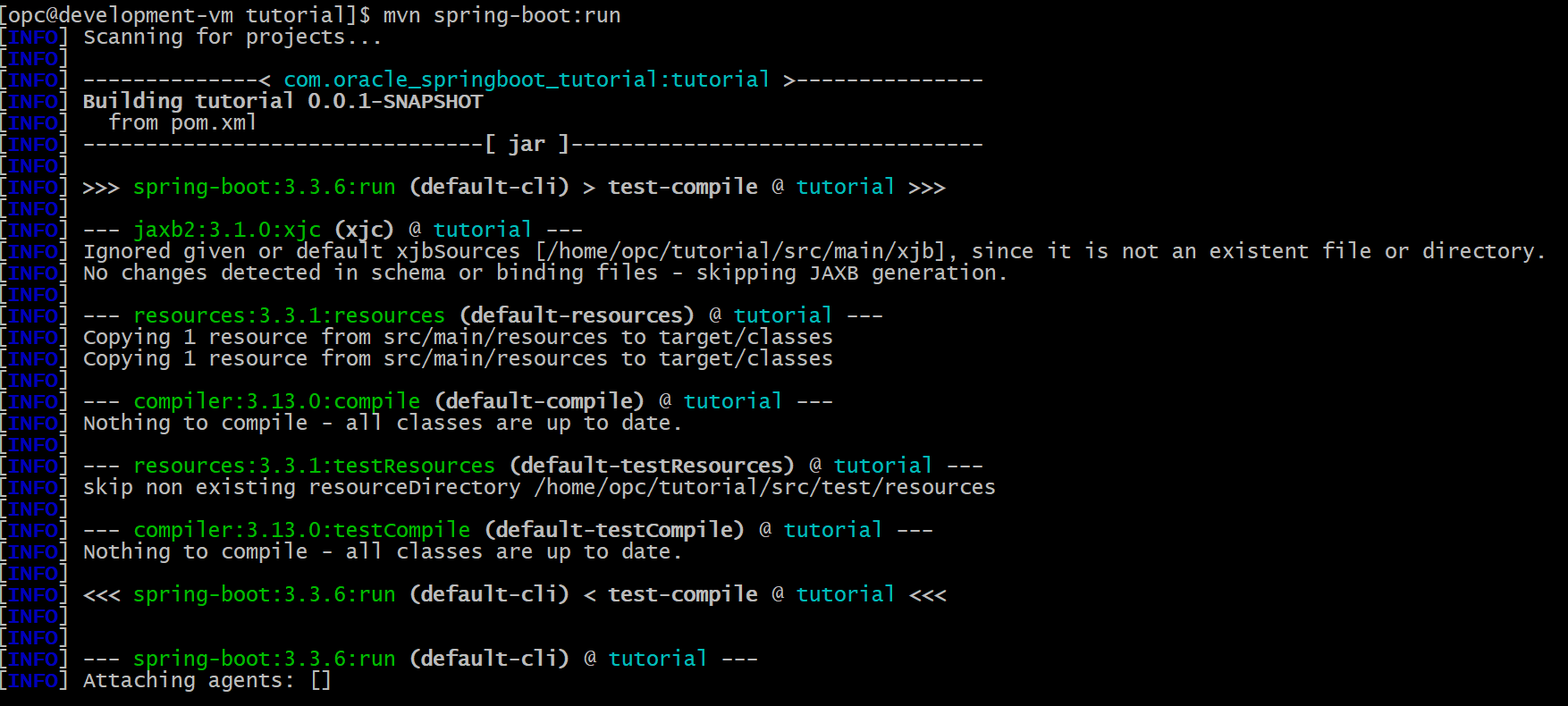Click 'compiler:3.13.0:compile' plugin text
1568x706 pixels.
[277, 402]
